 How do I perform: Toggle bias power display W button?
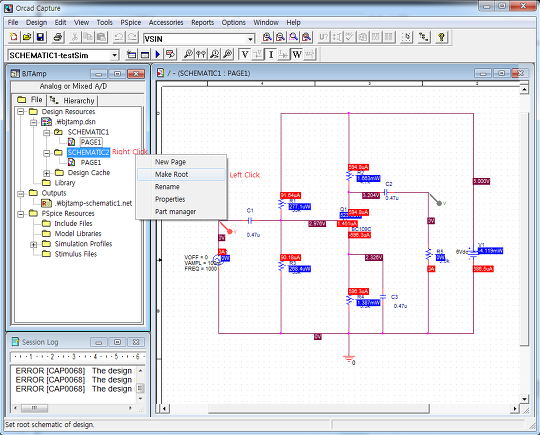(x=297, y=54)
